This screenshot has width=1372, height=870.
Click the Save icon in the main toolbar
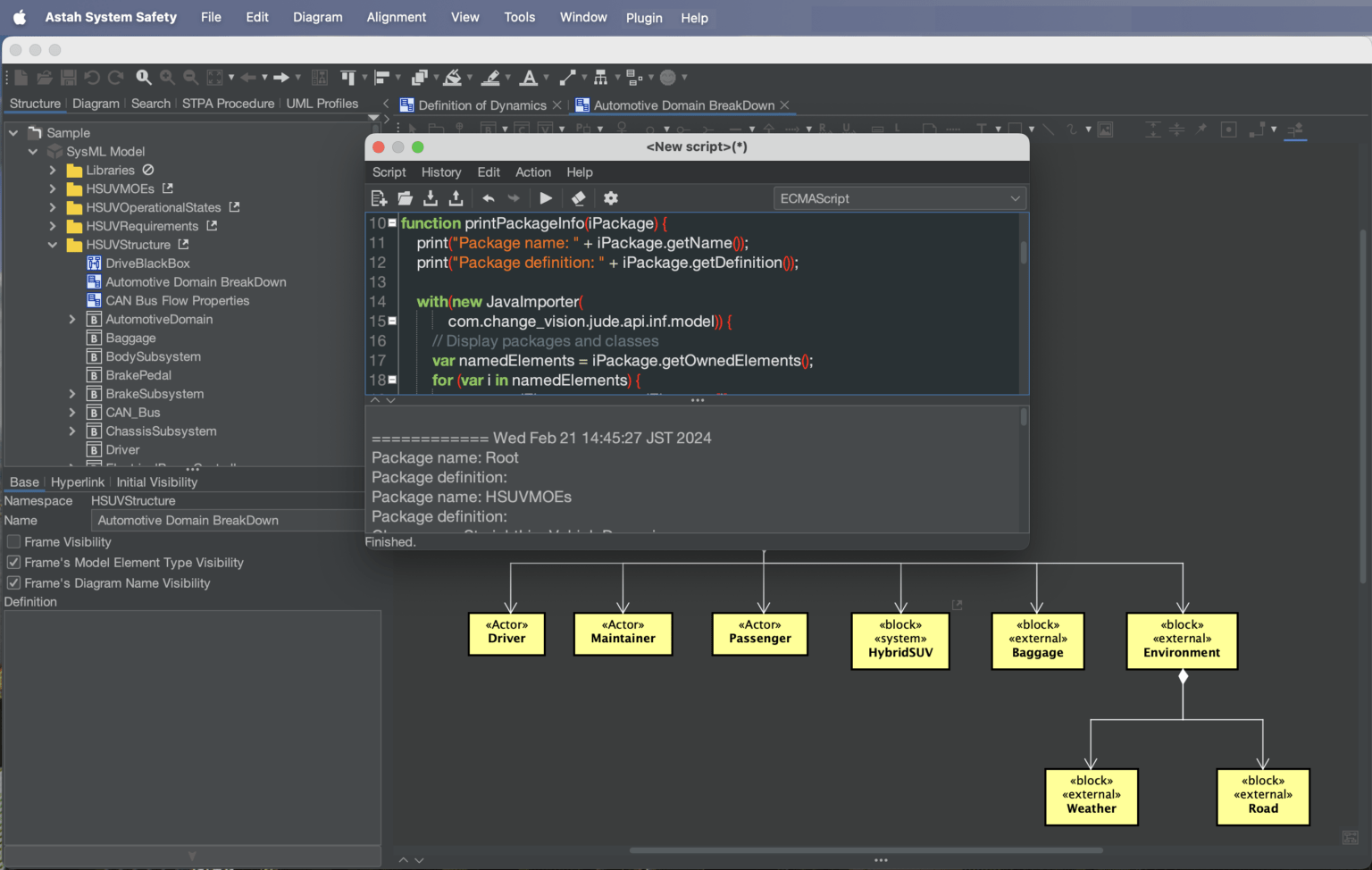click(67, 77)
